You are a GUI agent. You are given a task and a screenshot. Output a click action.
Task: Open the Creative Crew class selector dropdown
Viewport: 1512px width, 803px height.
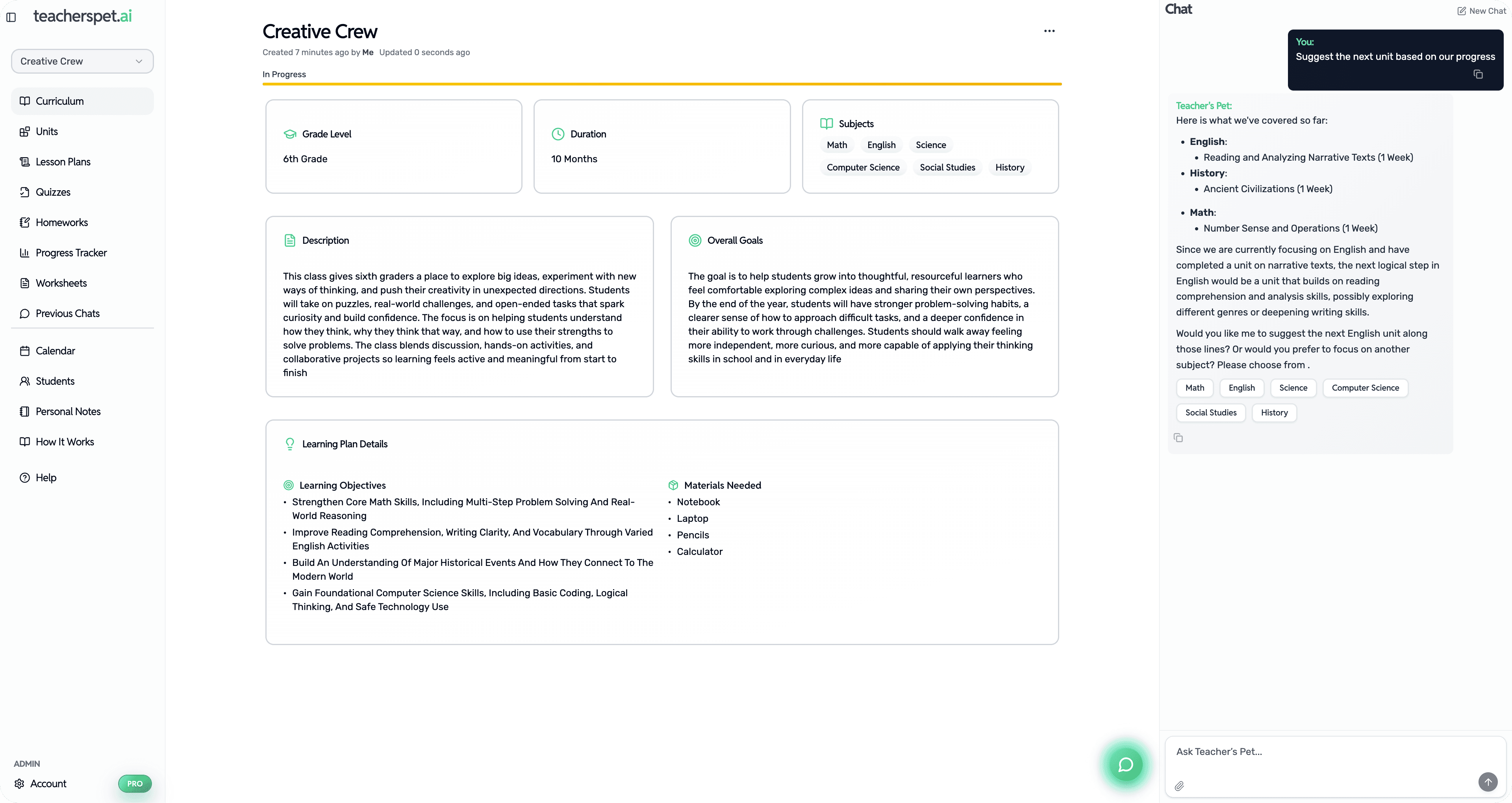coord(82,61)
